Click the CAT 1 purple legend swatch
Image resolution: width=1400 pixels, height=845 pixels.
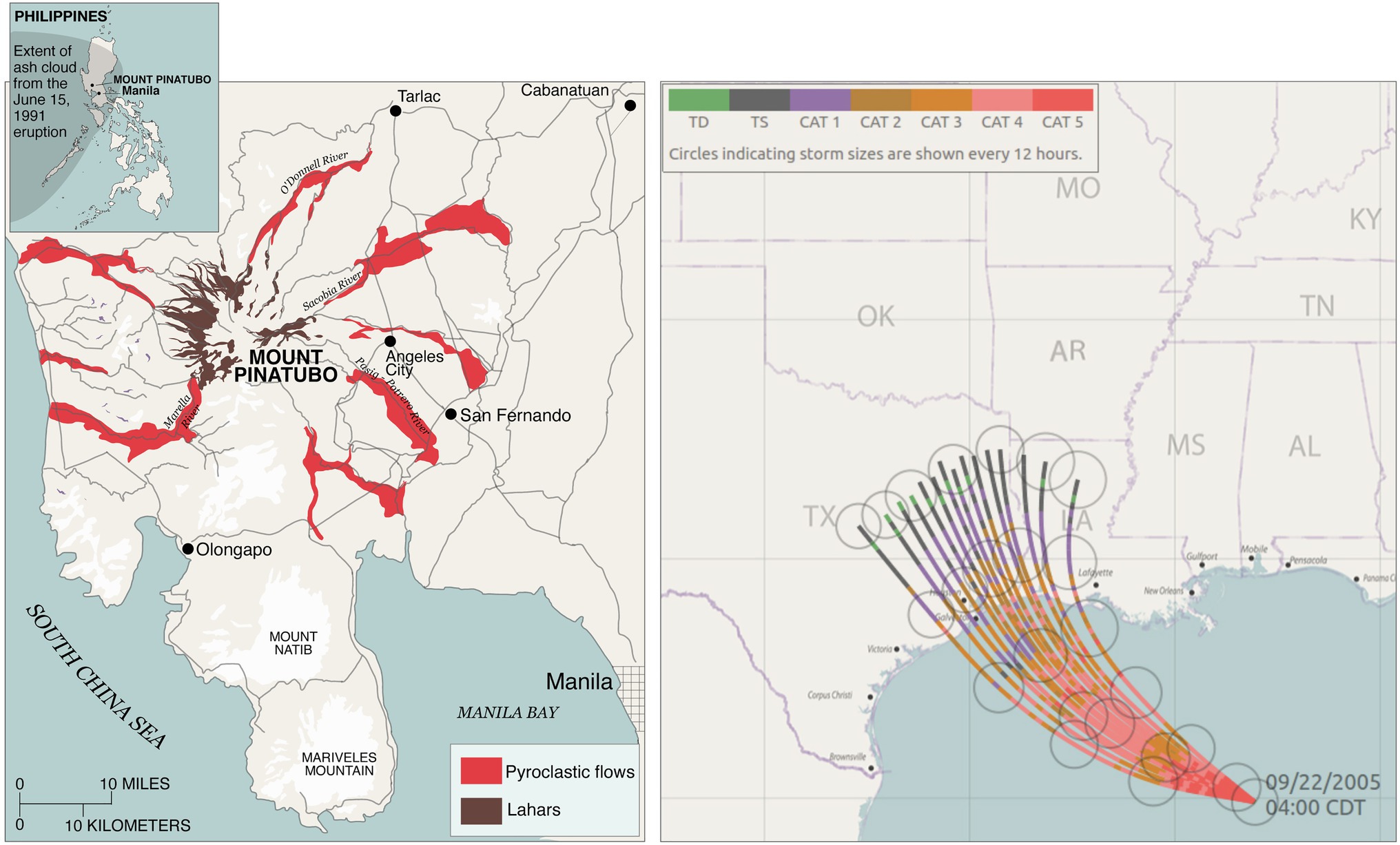[821, 100]
